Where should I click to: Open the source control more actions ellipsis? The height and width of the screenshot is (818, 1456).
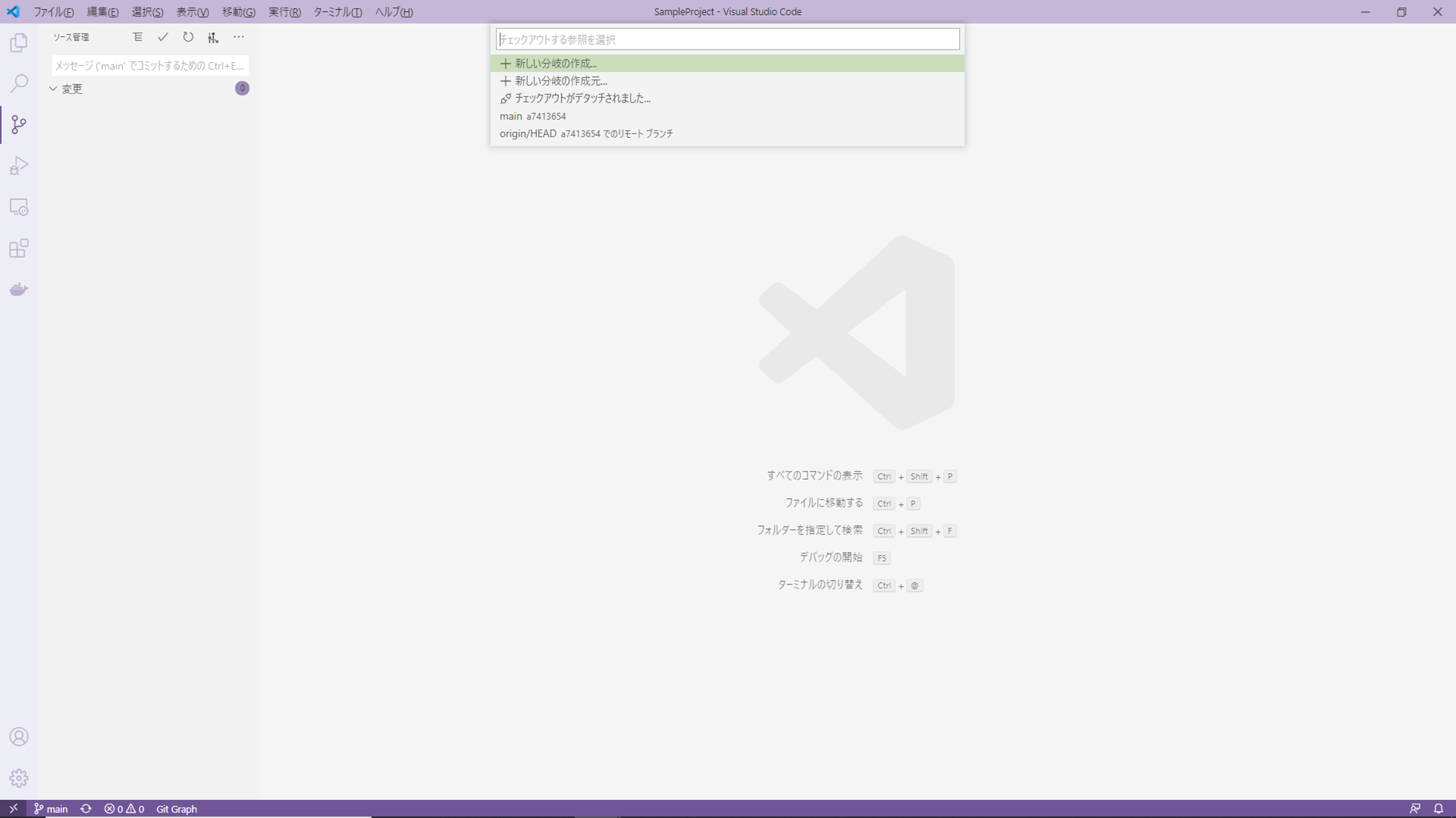click(x=239, y=37)
